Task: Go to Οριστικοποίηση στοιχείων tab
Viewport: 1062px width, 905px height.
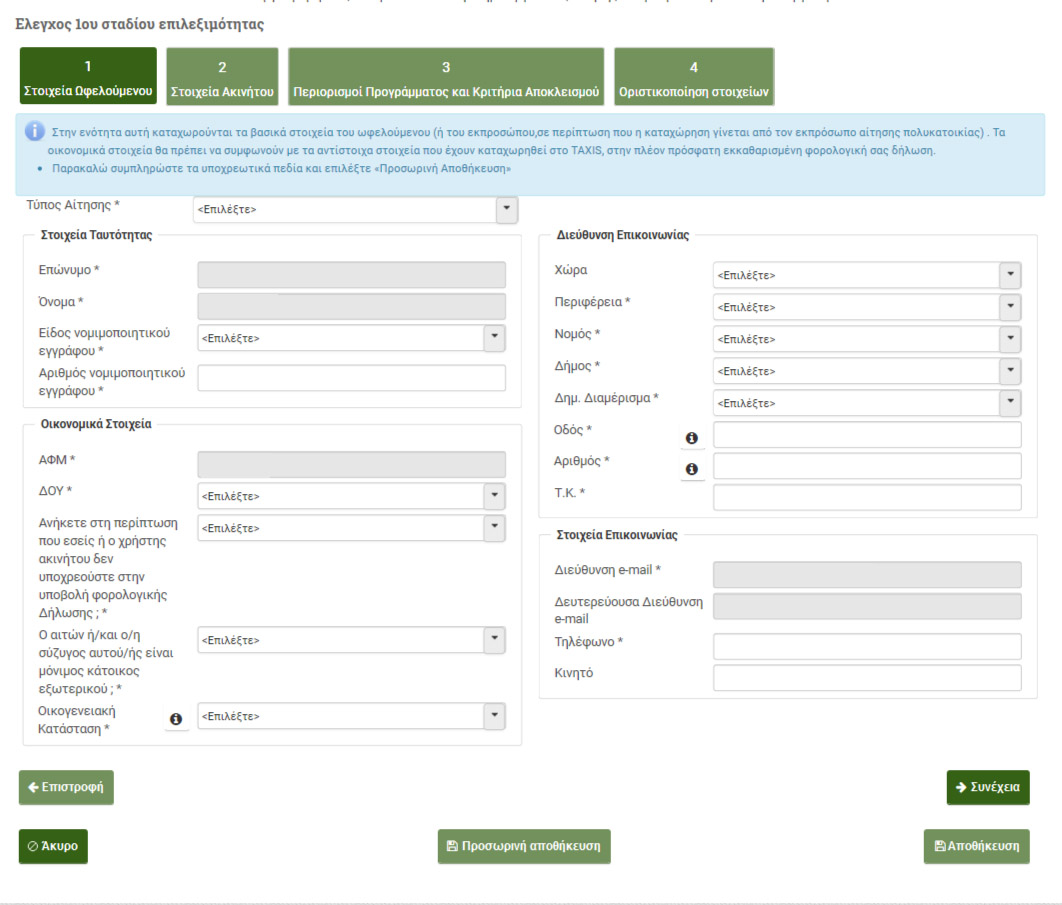Action: tap(694, 77)
